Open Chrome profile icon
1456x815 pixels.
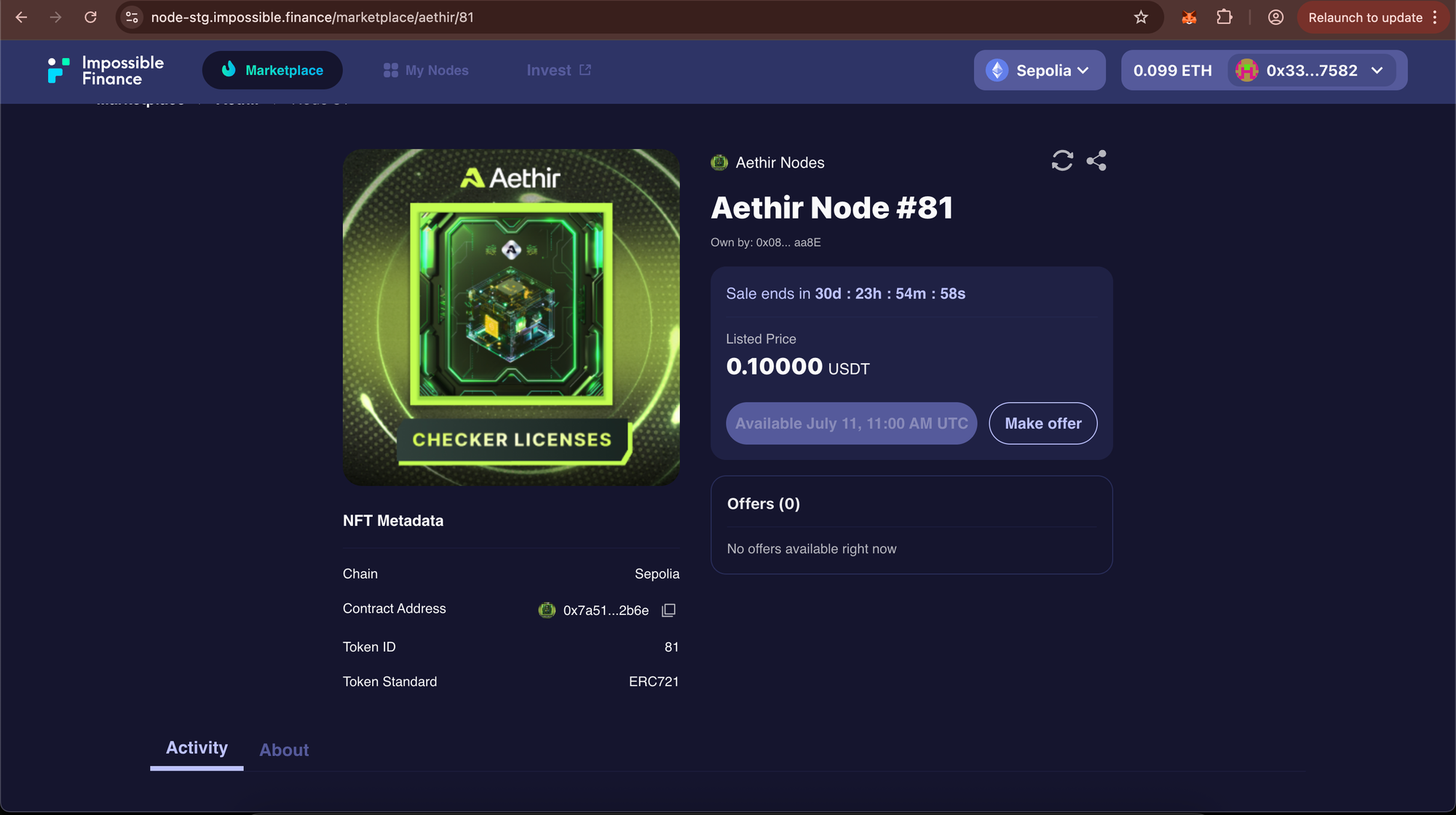(1275, 17)
